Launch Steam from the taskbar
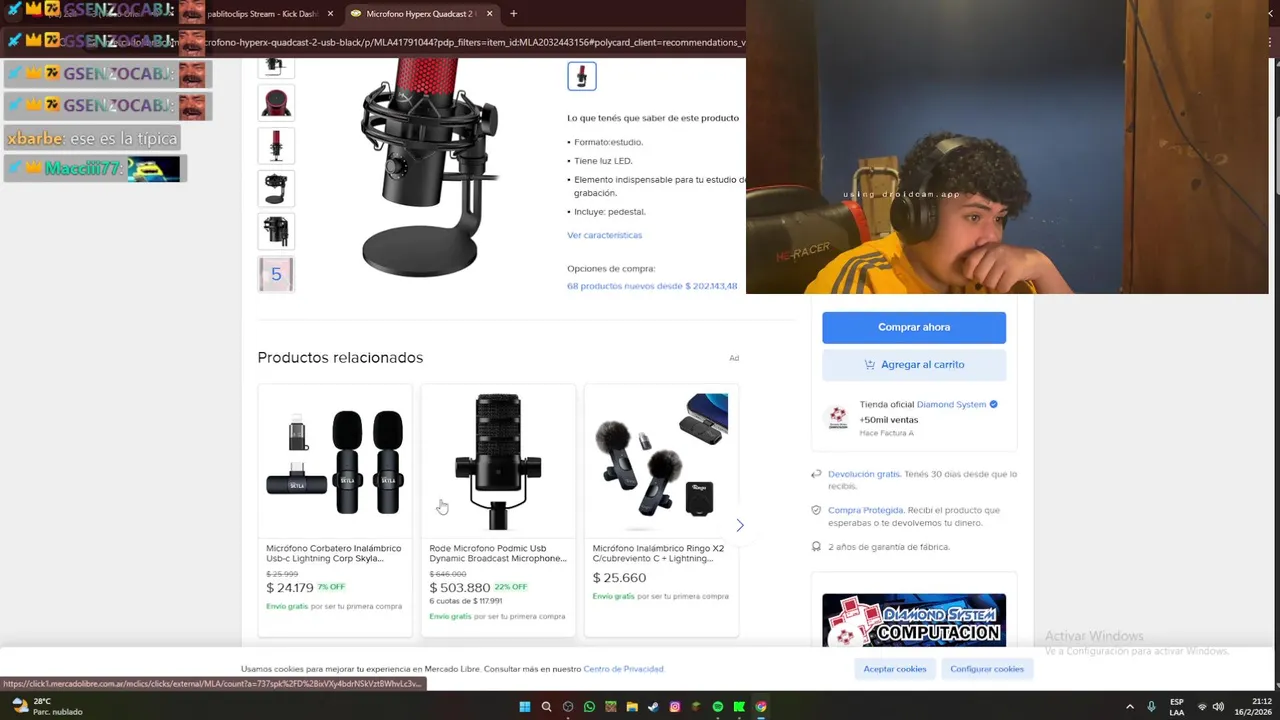The width and height of the screenshot is (1280, 720). click(653, 707)
